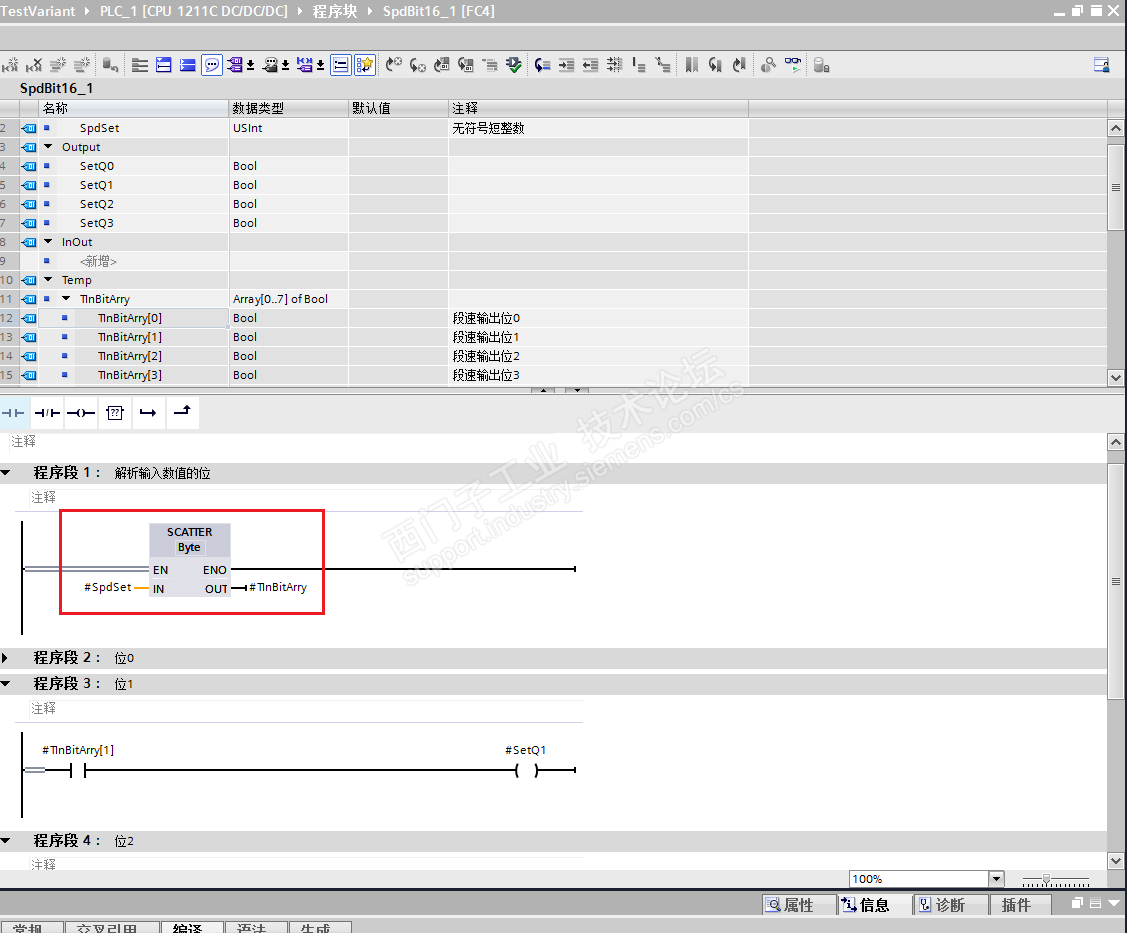Screen dimensions: 1127x933
Task: Click the indent text toolbar icon
Action: [566, 65]
